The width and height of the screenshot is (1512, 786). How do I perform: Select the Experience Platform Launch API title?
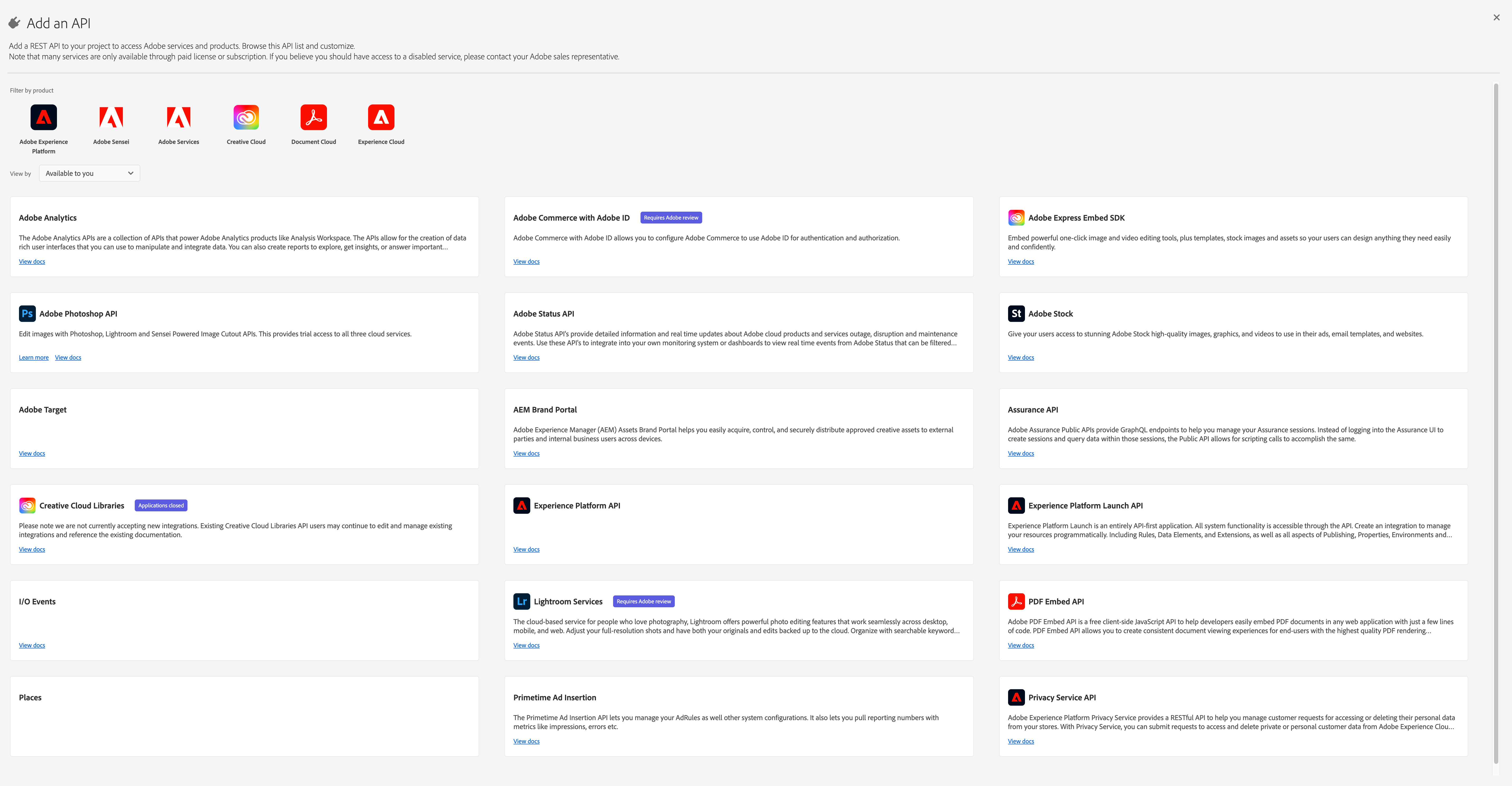click(1085, 506)
